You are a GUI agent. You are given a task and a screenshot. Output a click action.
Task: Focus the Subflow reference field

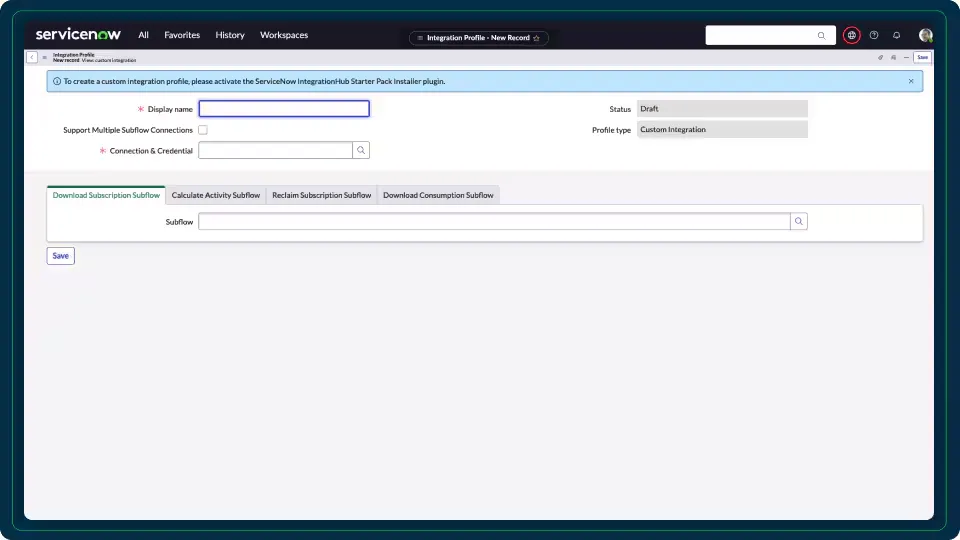(x=494, y=221)
